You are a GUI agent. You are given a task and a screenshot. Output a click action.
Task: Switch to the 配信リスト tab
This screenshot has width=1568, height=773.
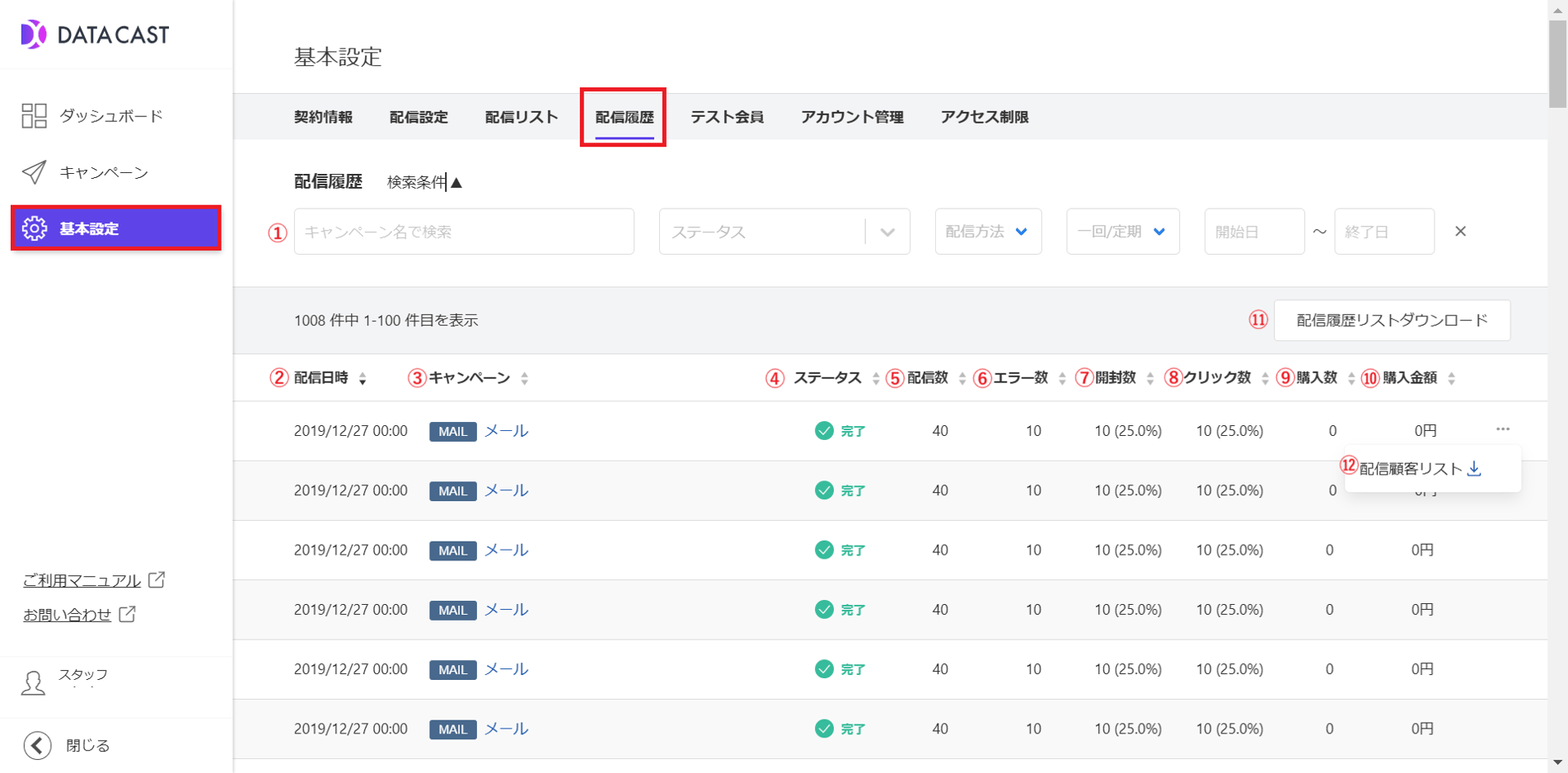pos(521,117)
